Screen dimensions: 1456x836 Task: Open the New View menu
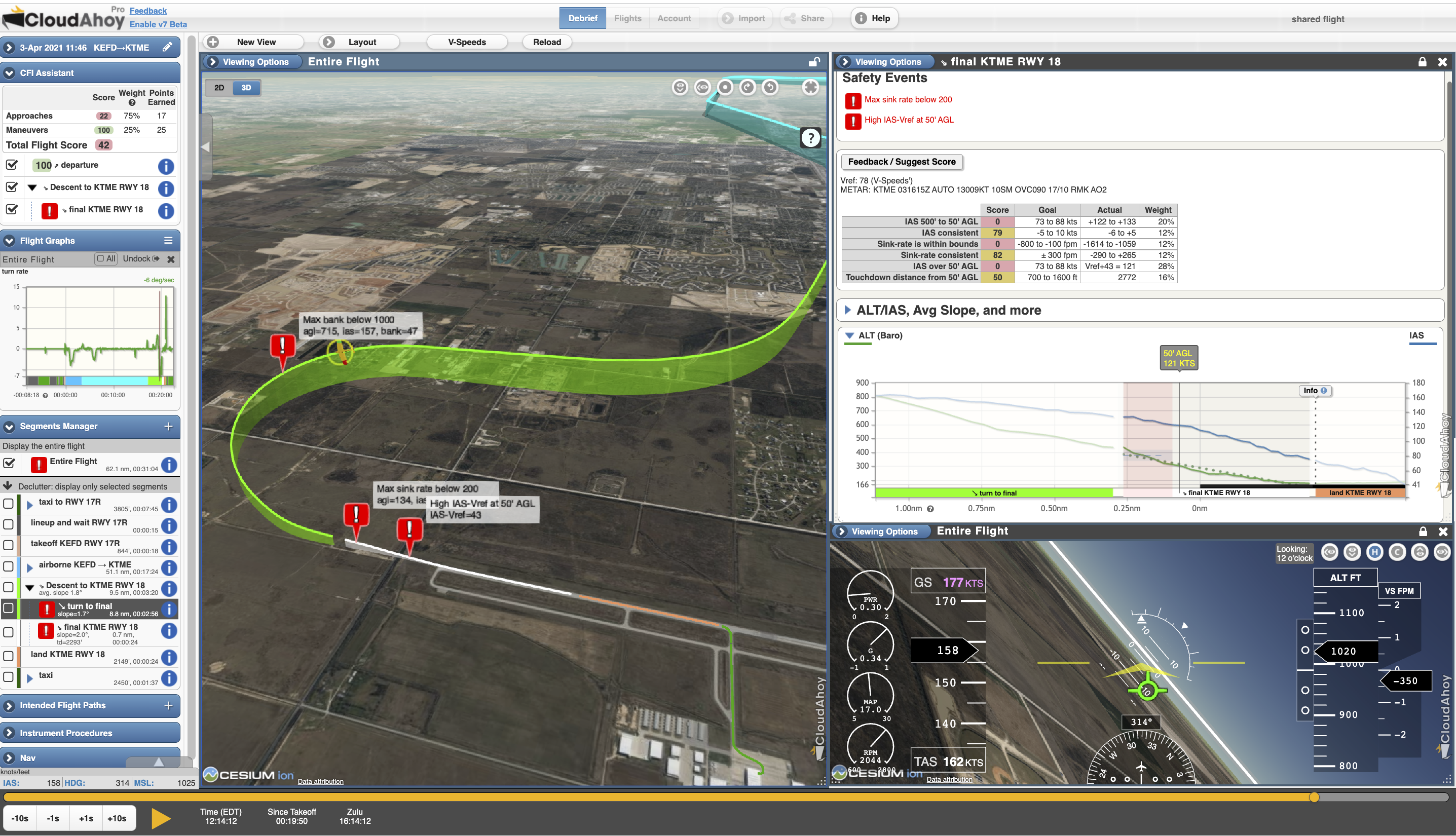[254, 42]
